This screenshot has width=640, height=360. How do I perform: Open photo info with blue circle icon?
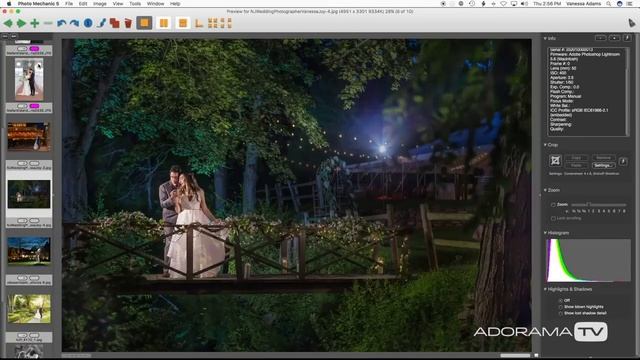tap(88, 23)
